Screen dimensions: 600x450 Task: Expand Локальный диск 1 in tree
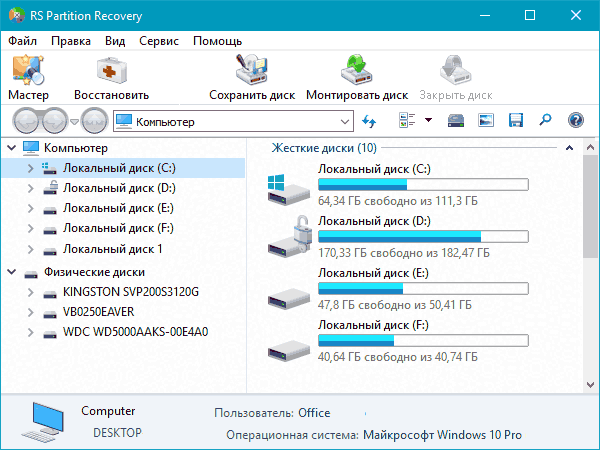(x=31, y=249)
